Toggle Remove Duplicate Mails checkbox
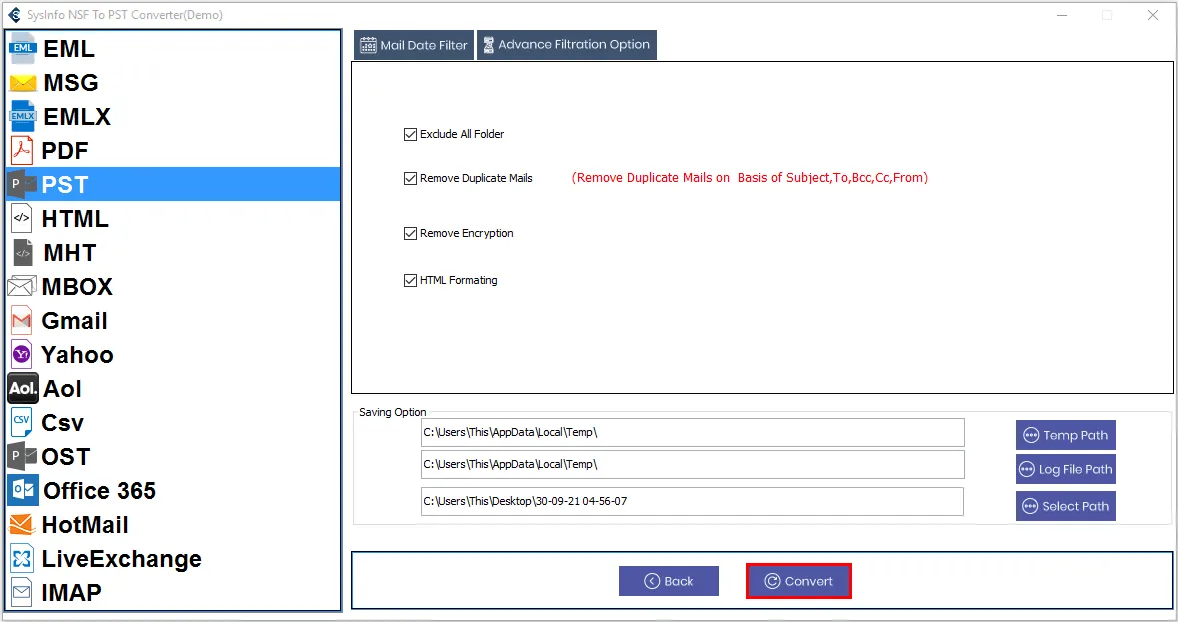This screenshot has width=1178, height=622. point(410,178)
